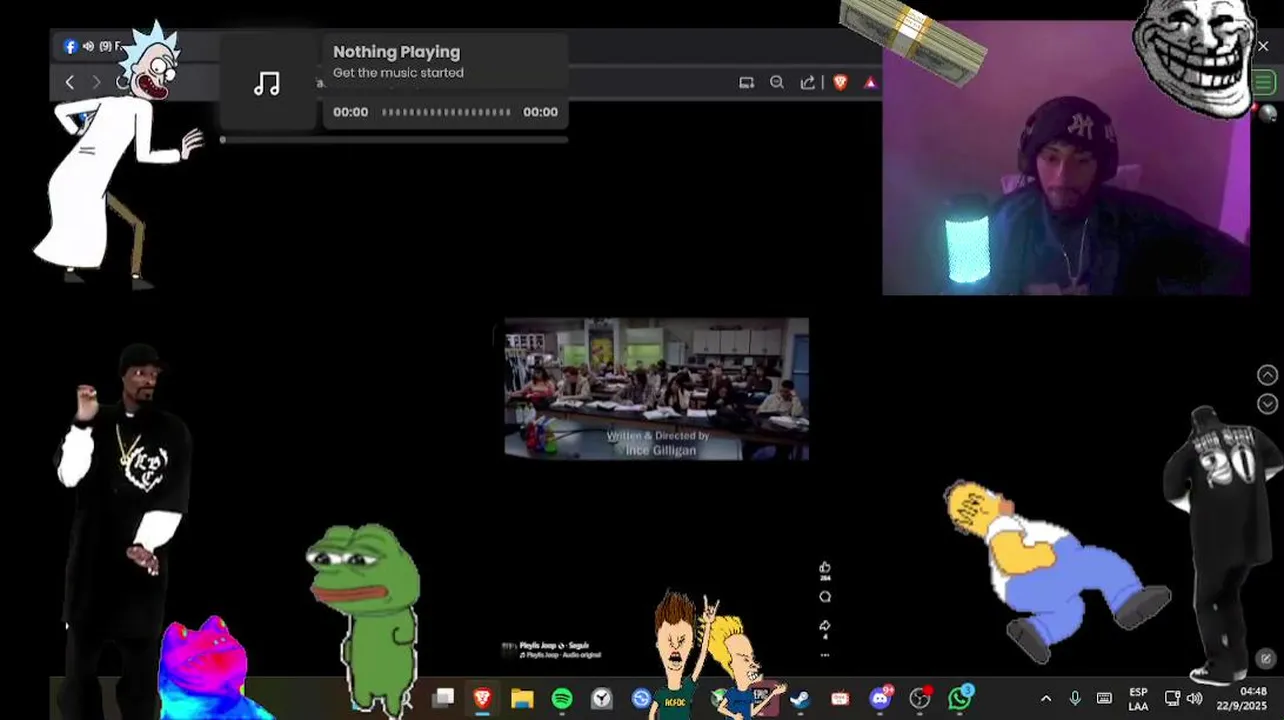
Task: Click the "Get the music started" text
Action: (398, 73)
